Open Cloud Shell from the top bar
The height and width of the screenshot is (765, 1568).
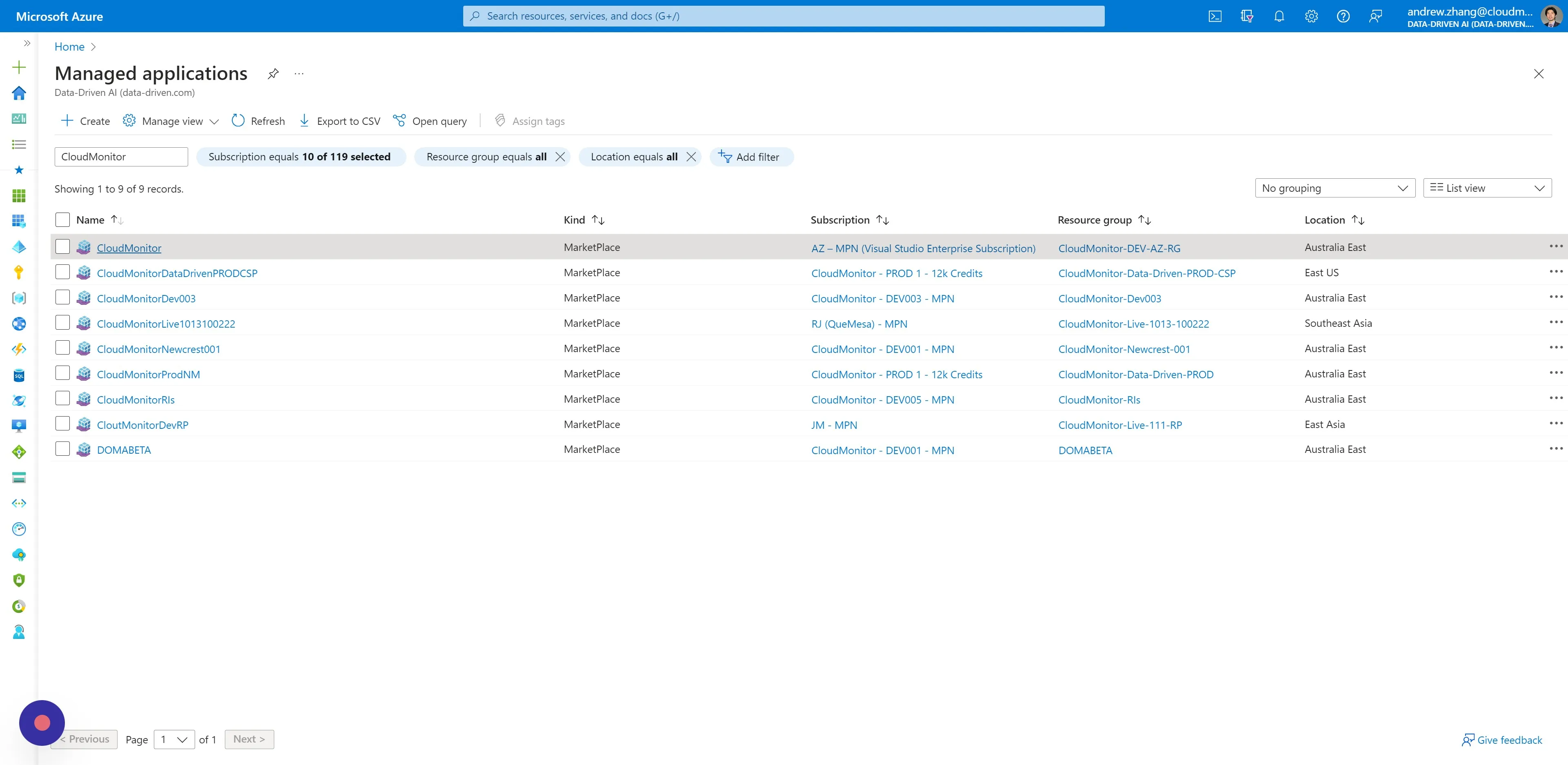[1215, 16]
